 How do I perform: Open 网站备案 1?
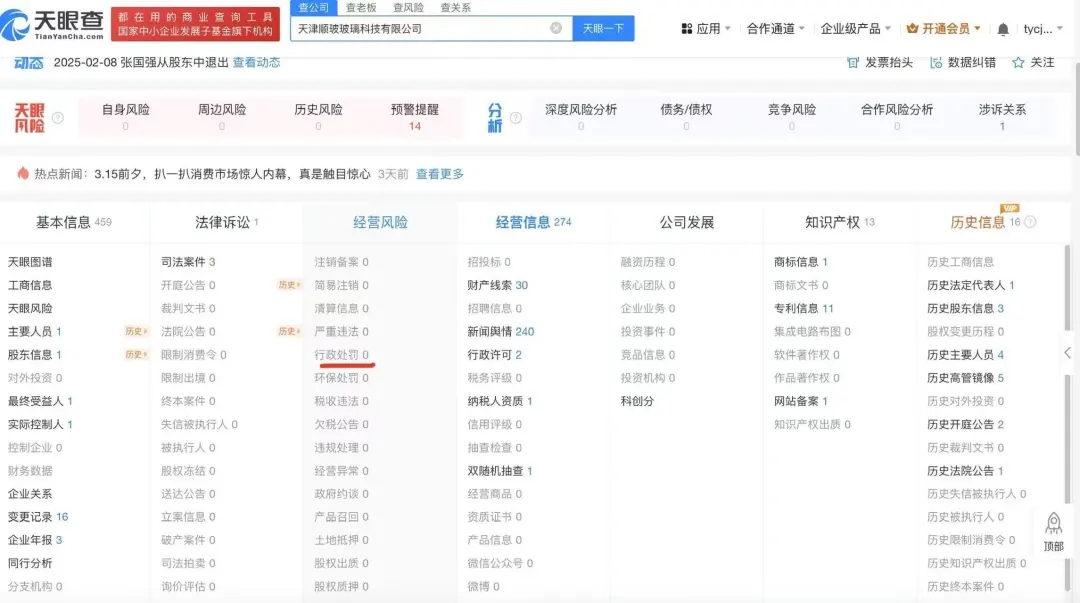tap(800, 400)
